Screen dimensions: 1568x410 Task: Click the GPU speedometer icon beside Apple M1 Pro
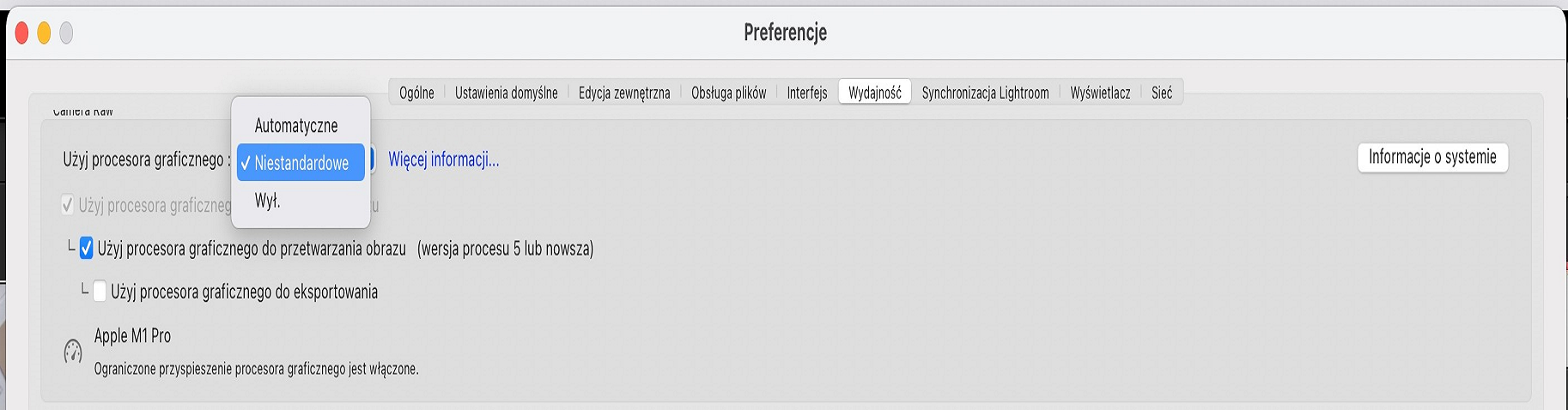click(x=73, y=351)
